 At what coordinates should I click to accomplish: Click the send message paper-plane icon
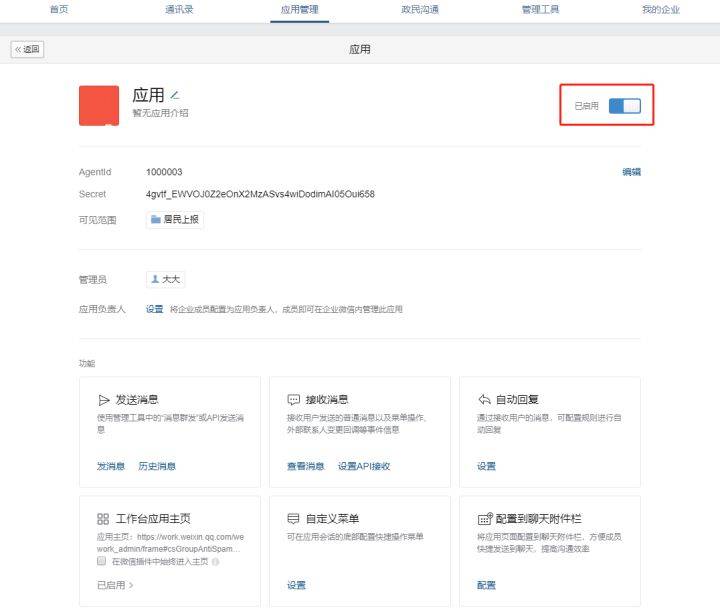(103, 399)
